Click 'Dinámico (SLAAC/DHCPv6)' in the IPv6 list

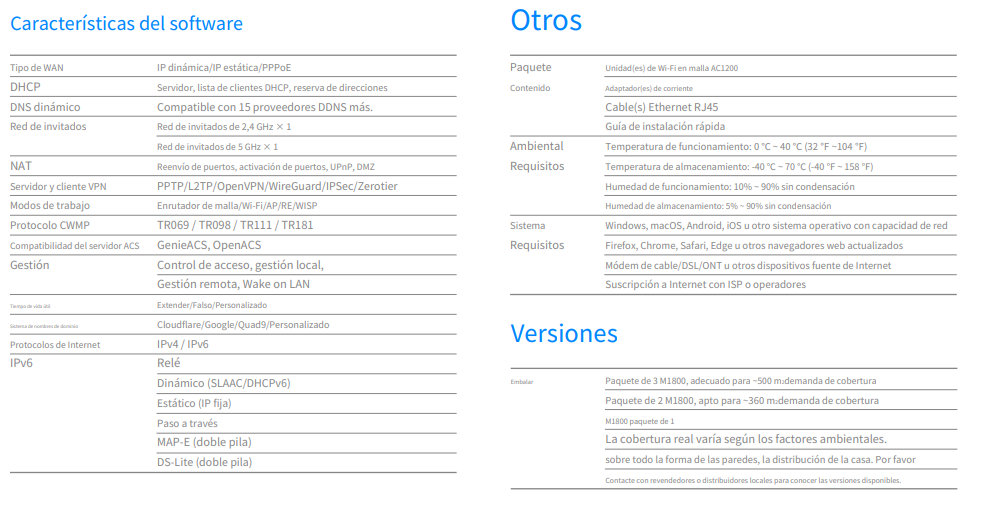click(x=224, y=383)
